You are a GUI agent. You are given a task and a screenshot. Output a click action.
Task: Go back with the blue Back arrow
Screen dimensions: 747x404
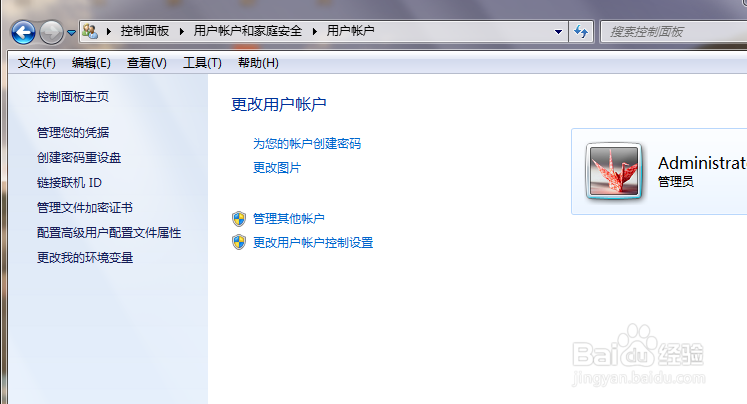click(x=23, y=32)
